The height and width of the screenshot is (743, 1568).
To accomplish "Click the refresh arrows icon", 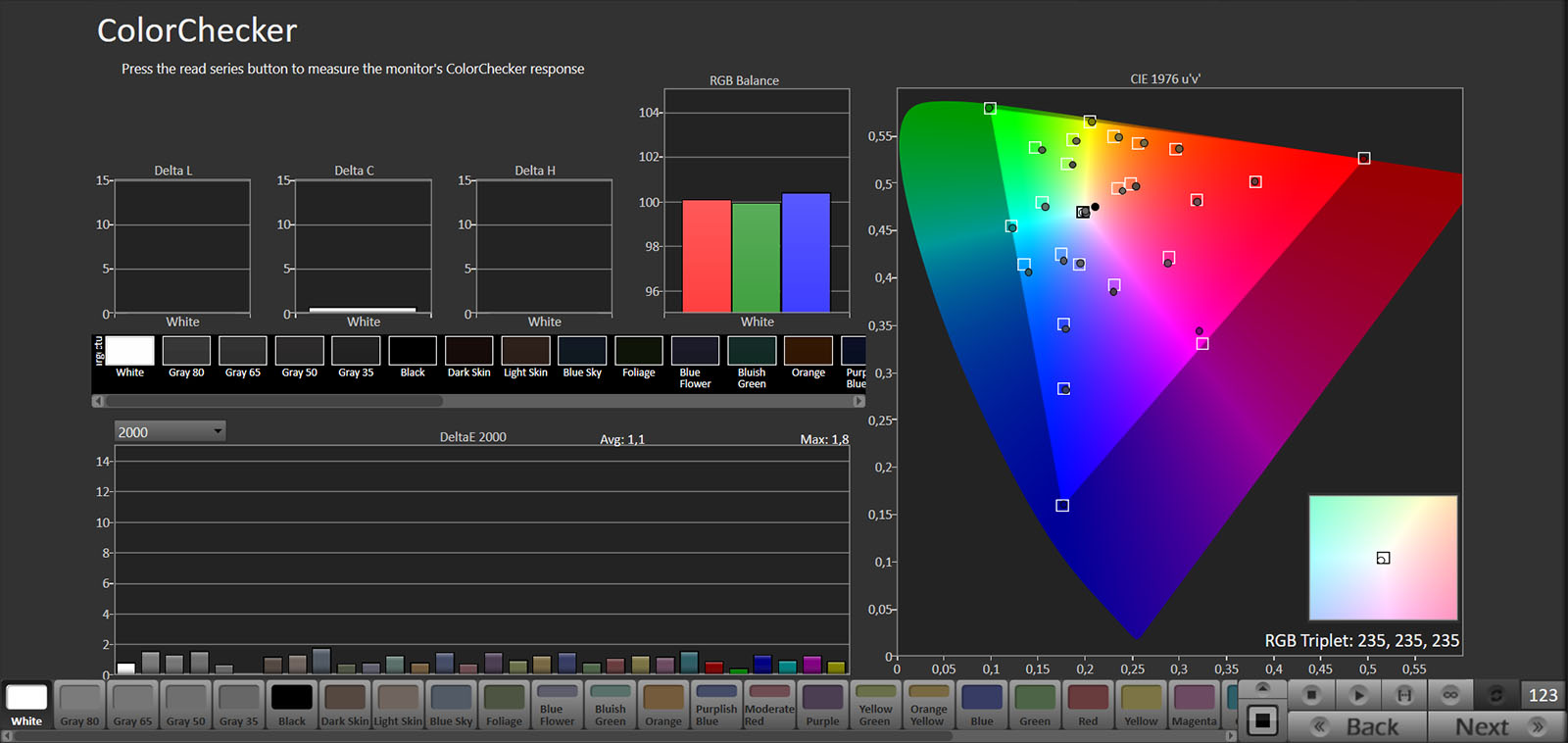I will tap(1495, 695).
